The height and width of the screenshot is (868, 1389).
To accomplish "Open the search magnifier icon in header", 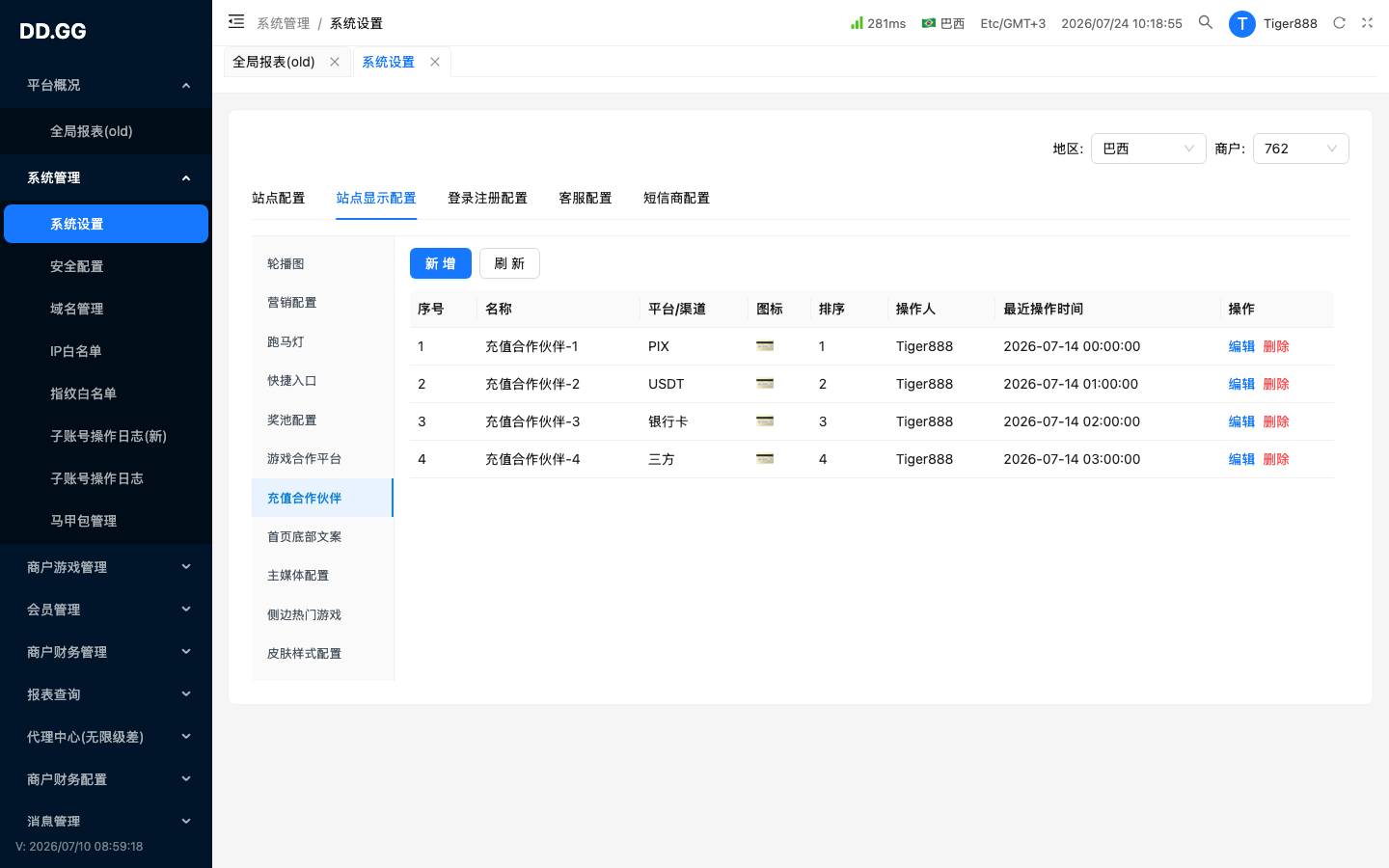I will point(1206,22).
